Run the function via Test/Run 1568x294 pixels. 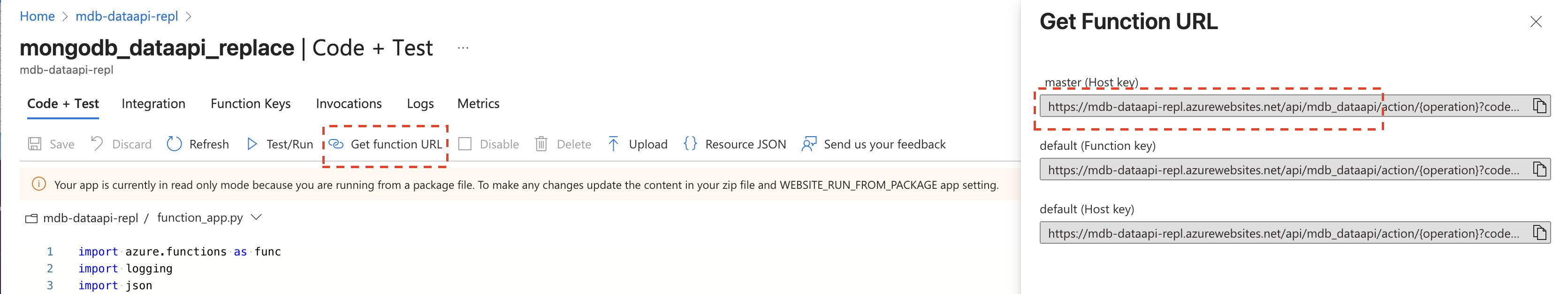point(252,144)
